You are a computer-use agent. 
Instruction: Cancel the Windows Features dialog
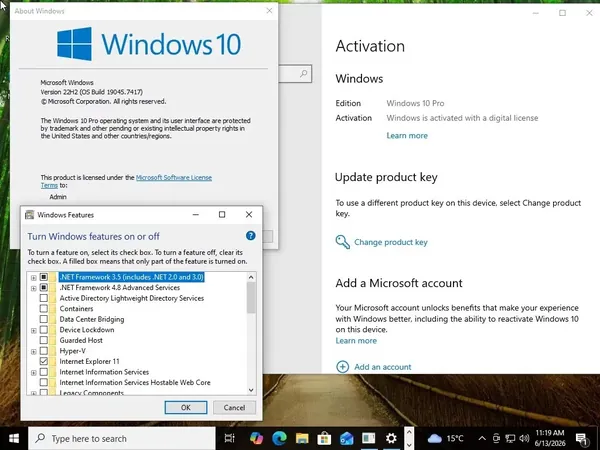click(x=234, y=408)
